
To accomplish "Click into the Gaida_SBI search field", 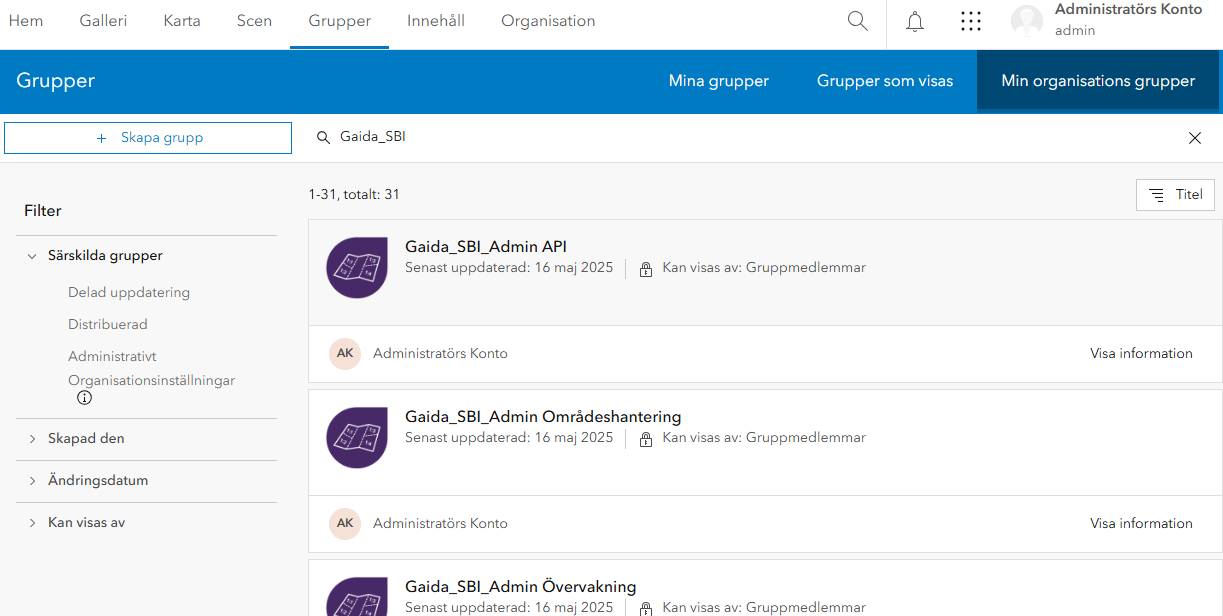I will [700, 137].
